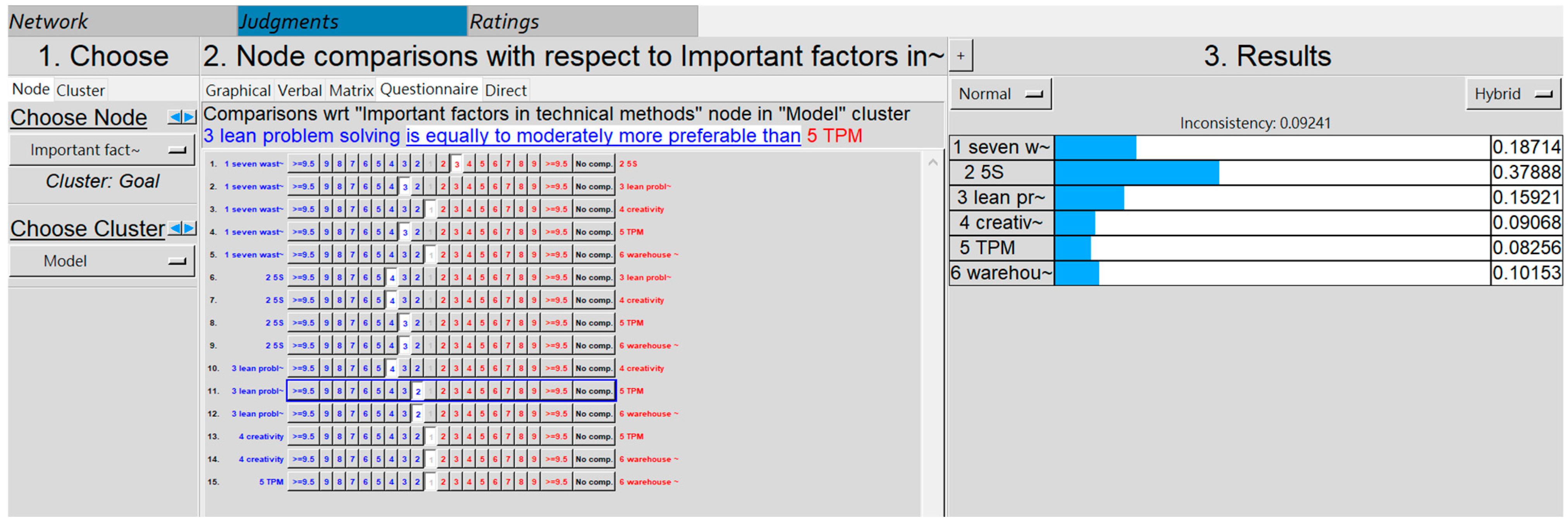
Task: Click the next cluster arrow beside Choose Cluster
Action: point(189,228)
